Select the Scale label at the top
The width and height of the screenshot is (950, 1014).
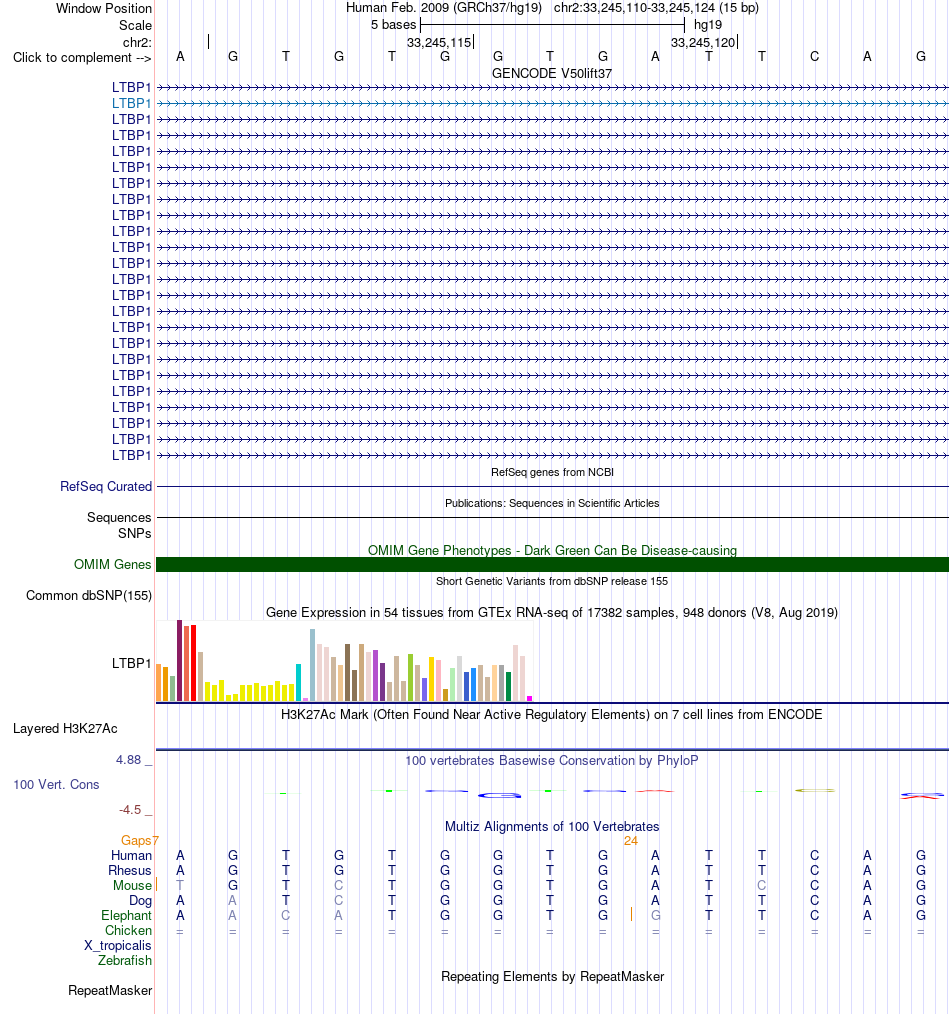135,25
